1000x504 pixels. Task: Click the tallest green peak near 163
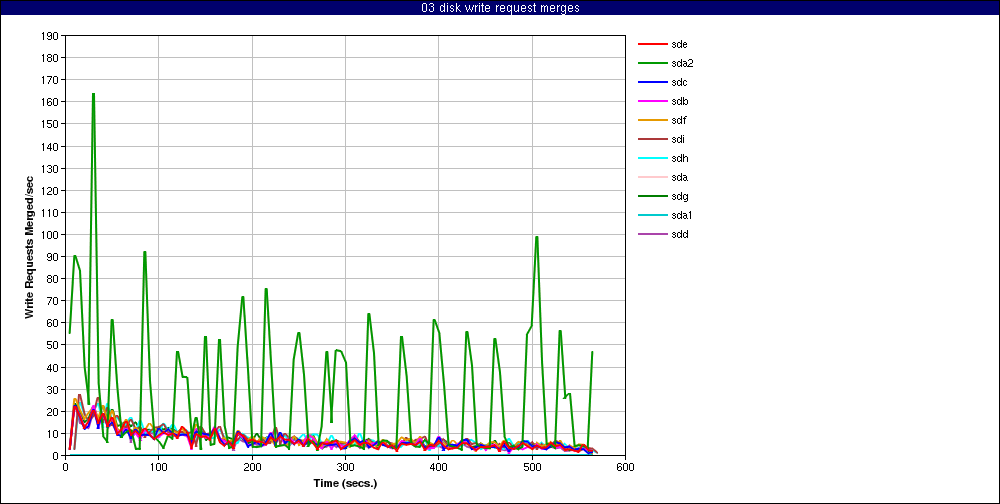click(x=93, y=94)
